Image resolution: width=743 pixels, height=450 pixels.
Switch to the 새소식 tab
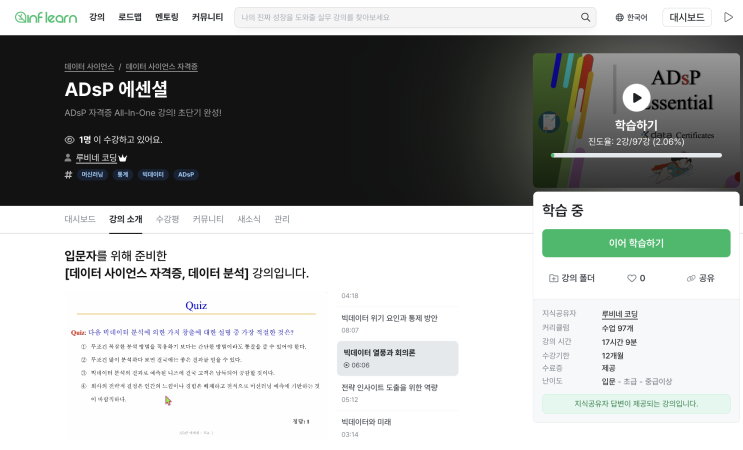click(249, 219)
